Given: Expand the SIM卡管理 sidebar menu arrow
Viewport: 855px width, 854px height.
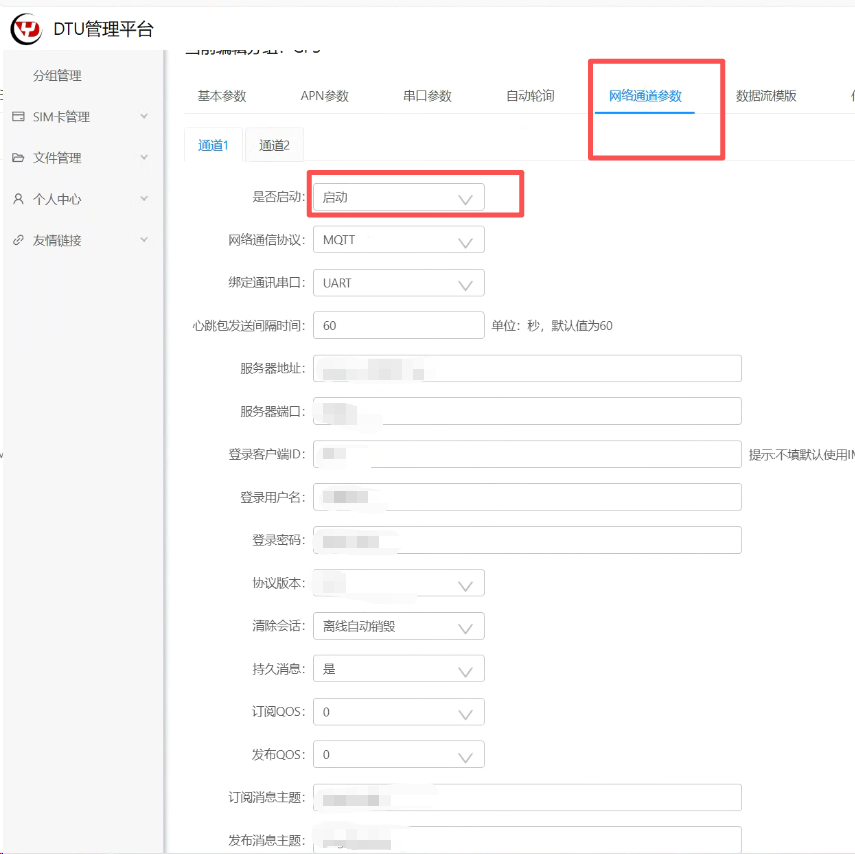Looking at the screenshot, I should point(144,117).
